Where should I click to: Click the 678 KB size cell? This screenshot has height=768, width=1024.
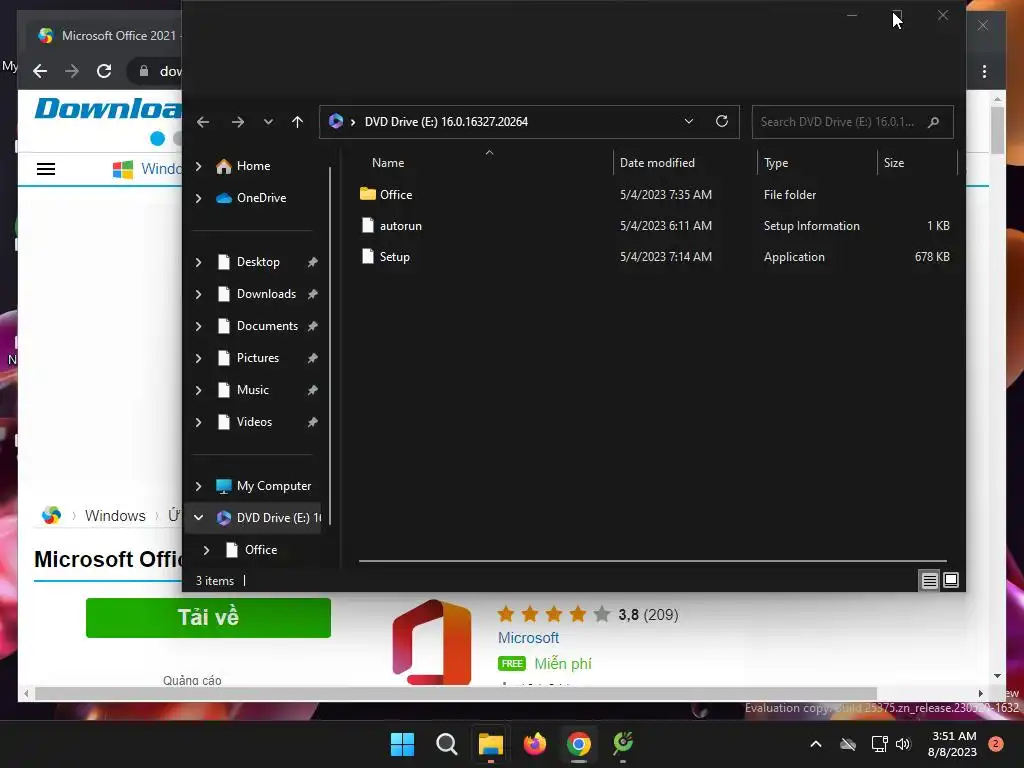point(932,257)
